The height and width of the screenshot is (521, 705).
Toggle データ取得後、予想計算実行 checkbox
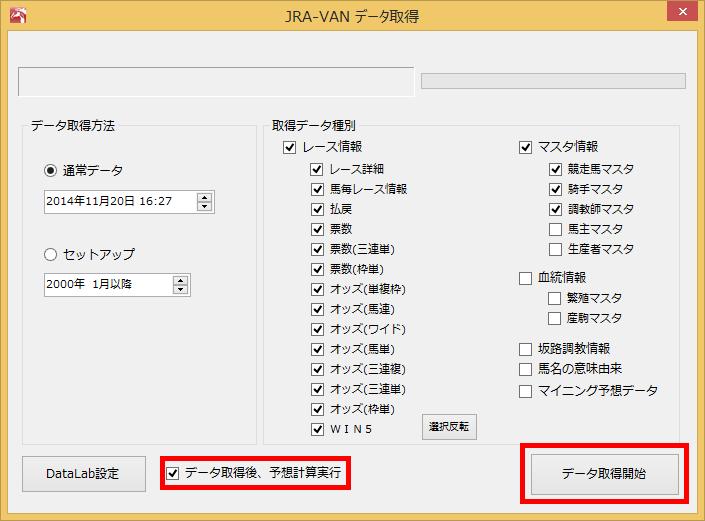pos(173,473)
